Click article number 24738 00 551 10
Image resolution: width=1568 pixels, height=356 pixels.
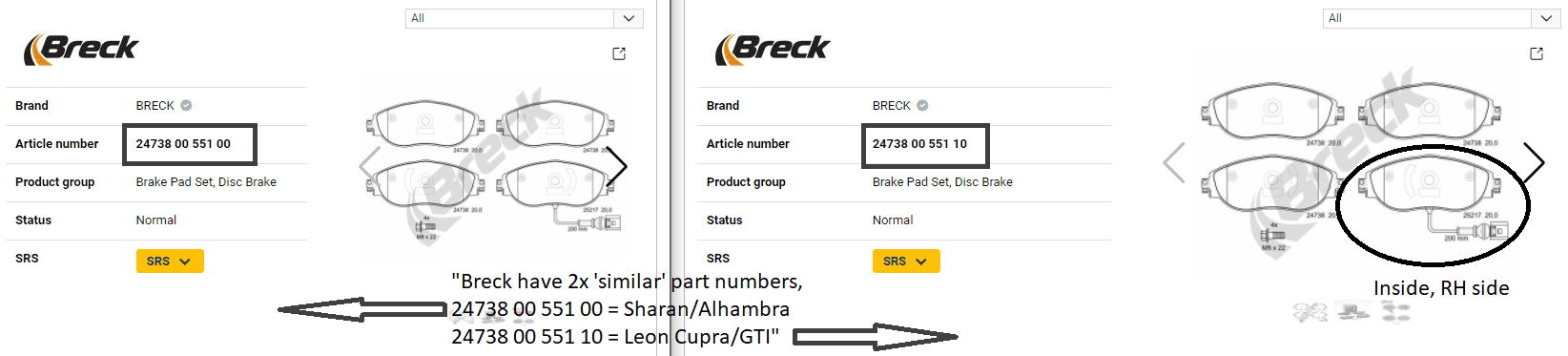point(919,144)
